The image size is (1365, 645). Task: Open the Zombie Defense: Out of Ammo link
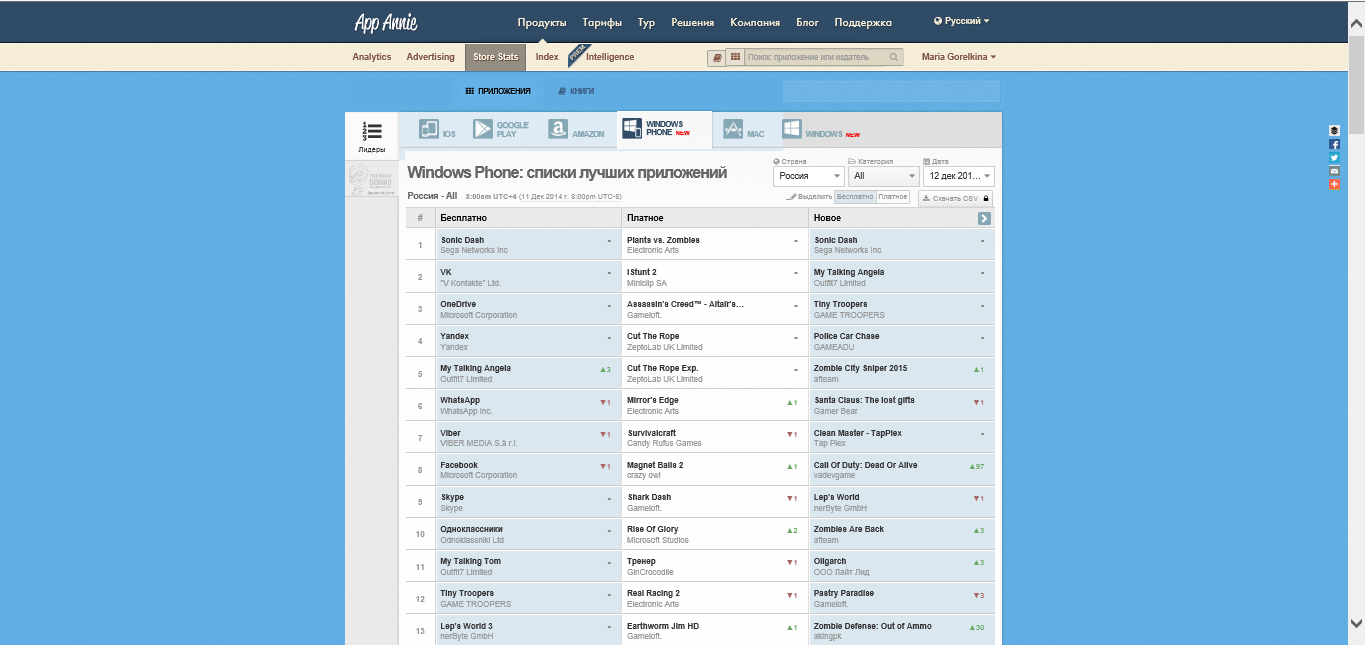(872, 626)
